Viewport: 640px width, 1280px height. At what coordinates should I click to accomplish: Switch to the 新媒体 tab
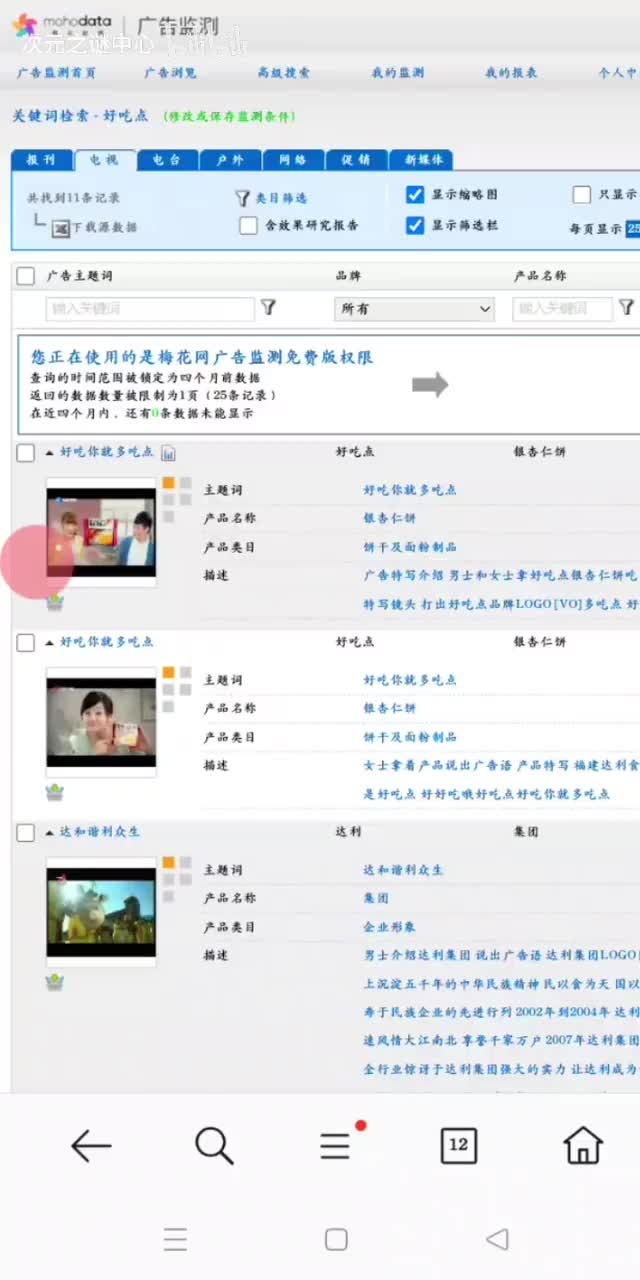coord(422,160)
